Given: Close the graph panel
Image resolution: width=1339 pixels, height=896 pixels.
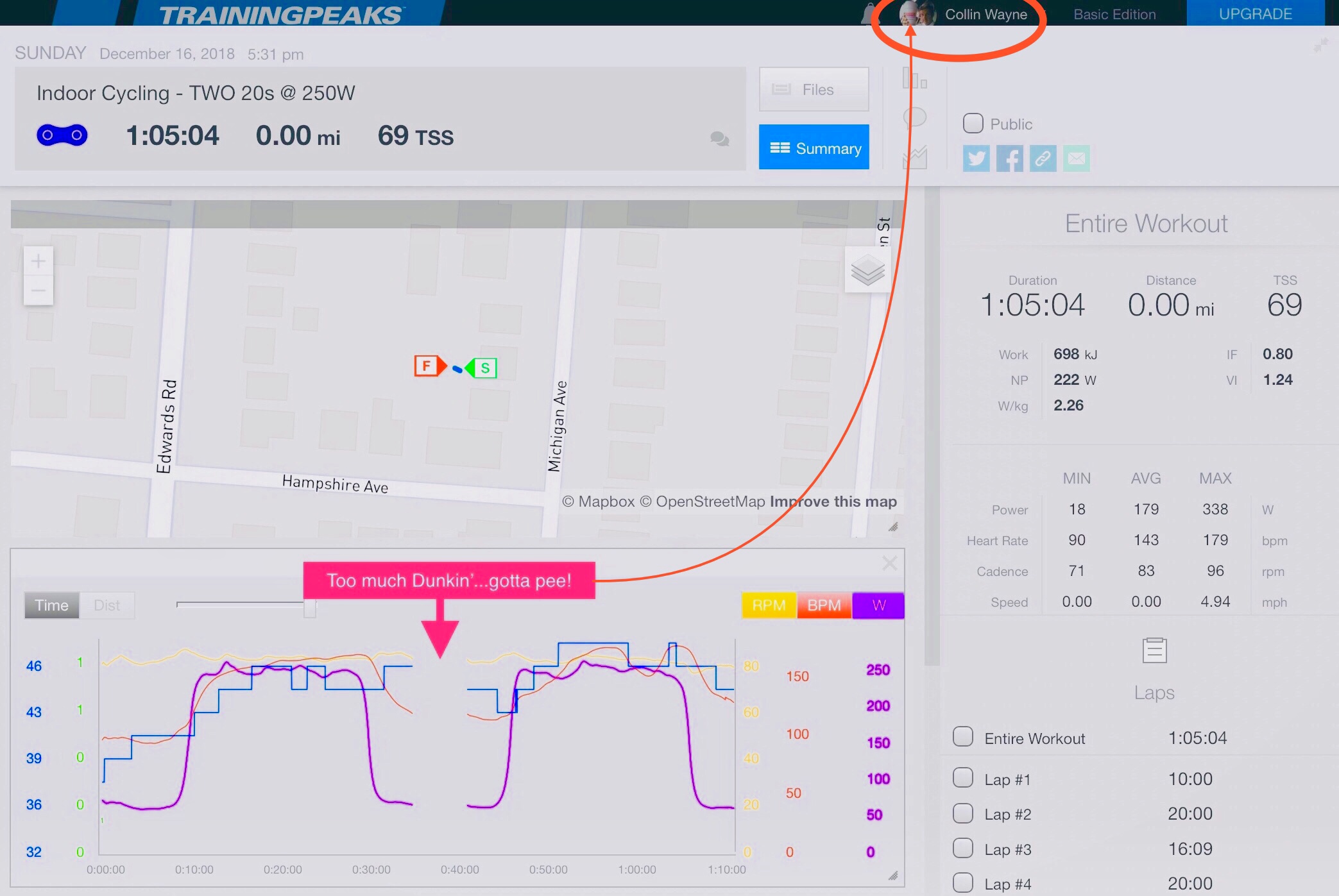Looking at the screenshot, I should (x=889, y=564).
